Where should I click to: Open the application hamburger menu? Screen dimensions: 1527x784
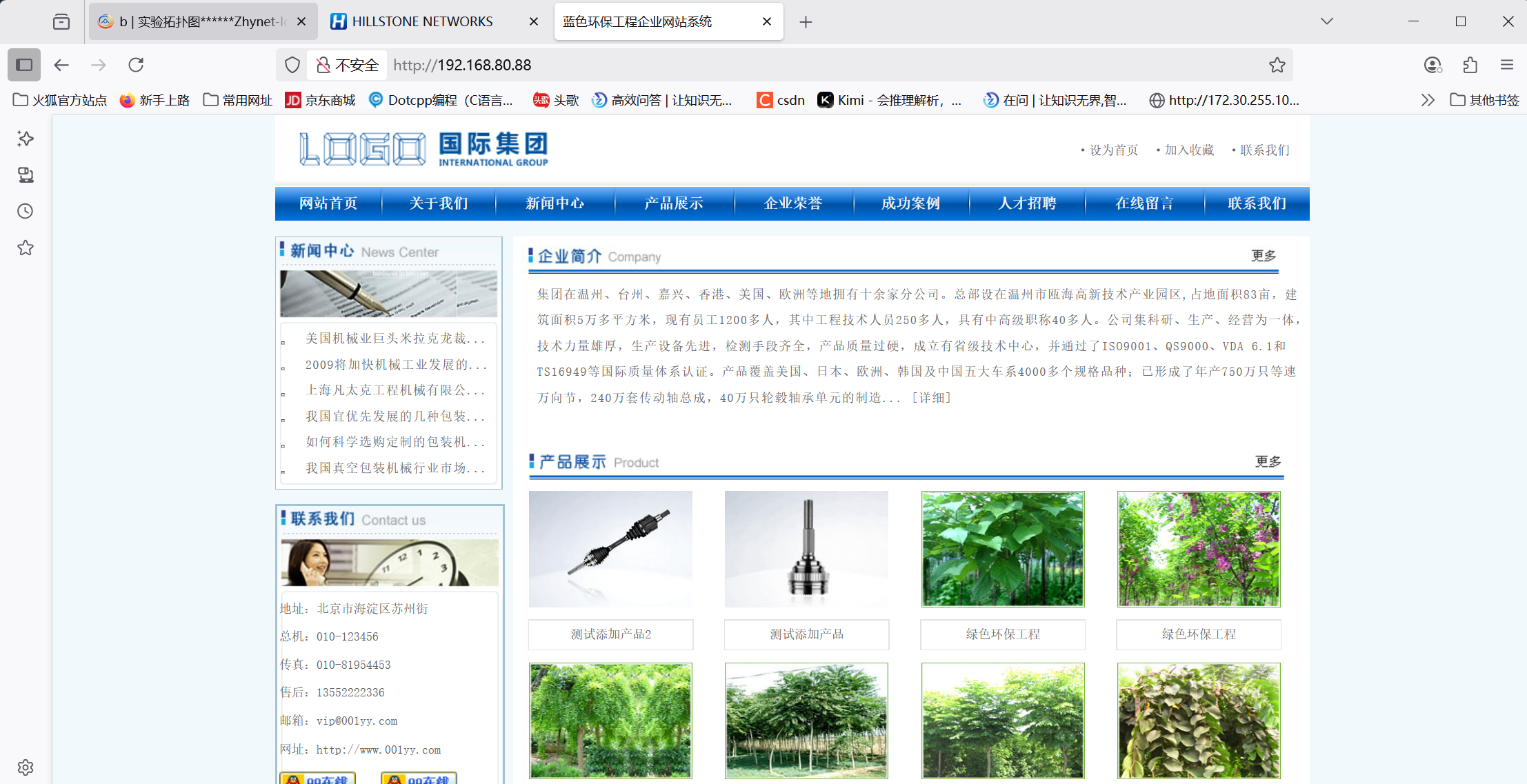[x=1507, y=65]
